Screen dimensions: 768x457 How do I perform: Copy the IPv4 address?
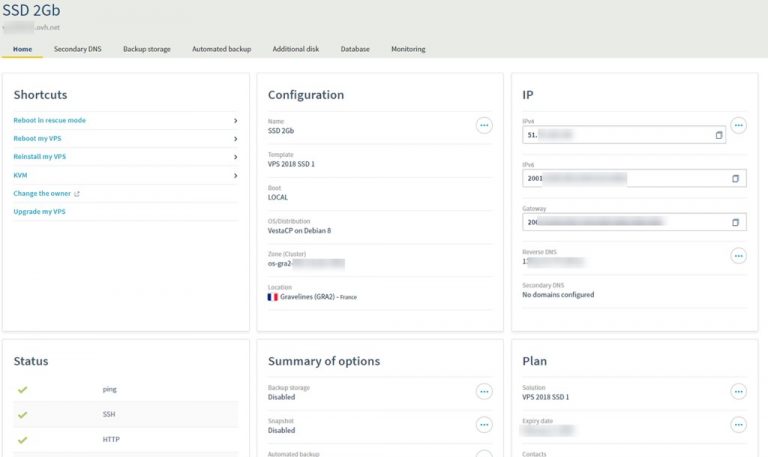click(719, 135)
